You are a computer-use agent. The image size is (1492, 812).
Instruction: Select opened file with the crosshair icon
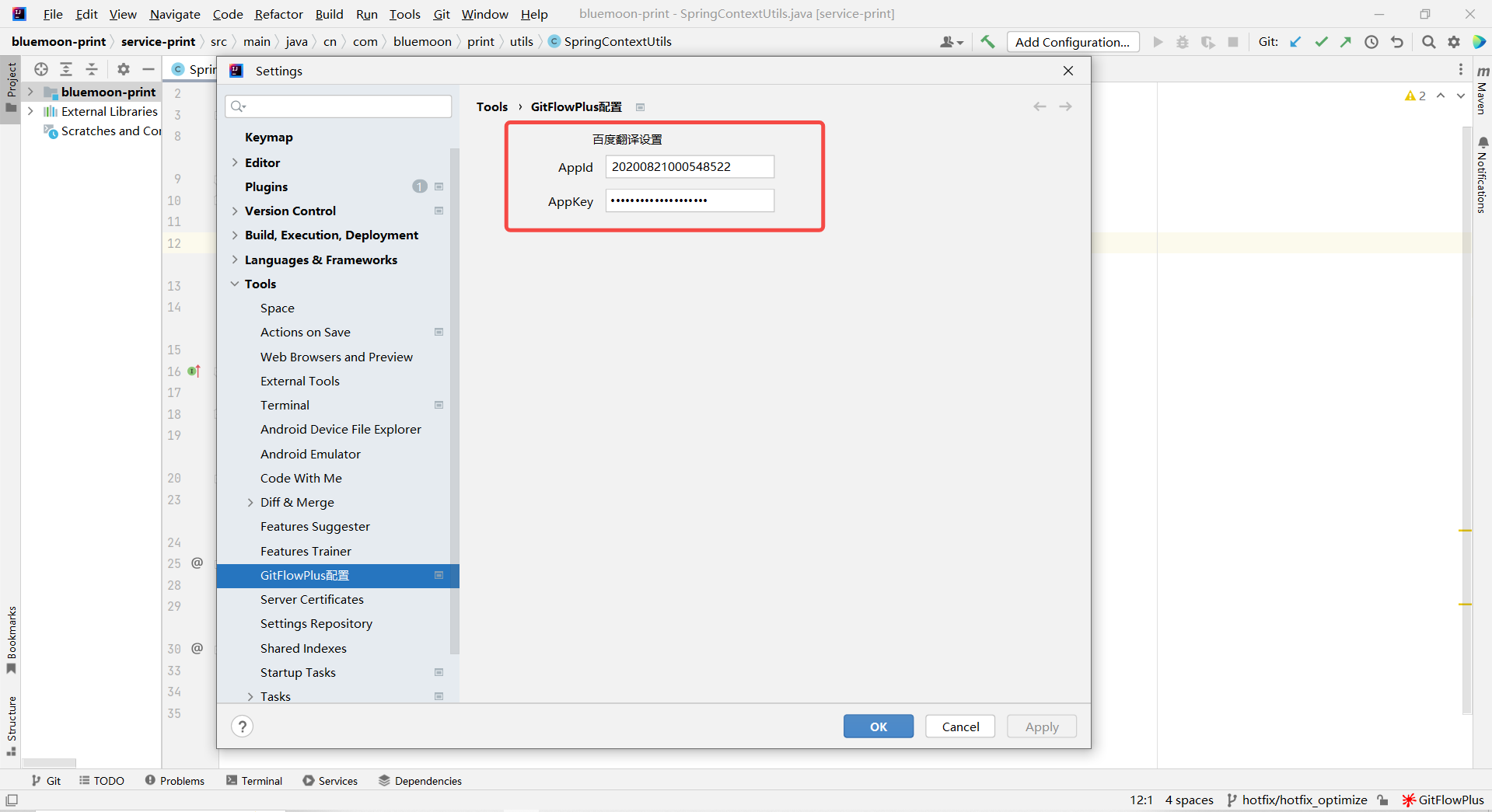40,68
